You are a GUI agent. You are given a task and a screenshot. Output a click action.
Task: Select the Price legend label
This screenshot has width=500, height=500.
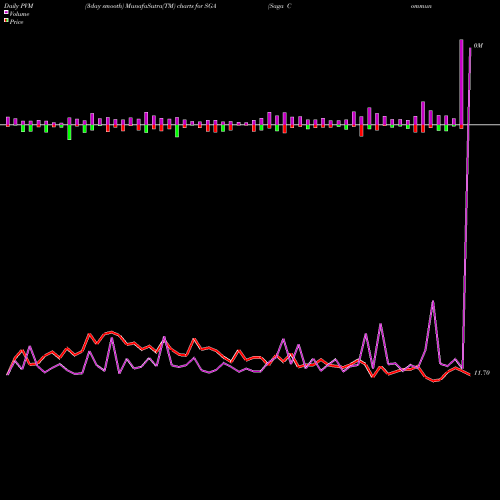pyautogui.click(x=16, y=22)
